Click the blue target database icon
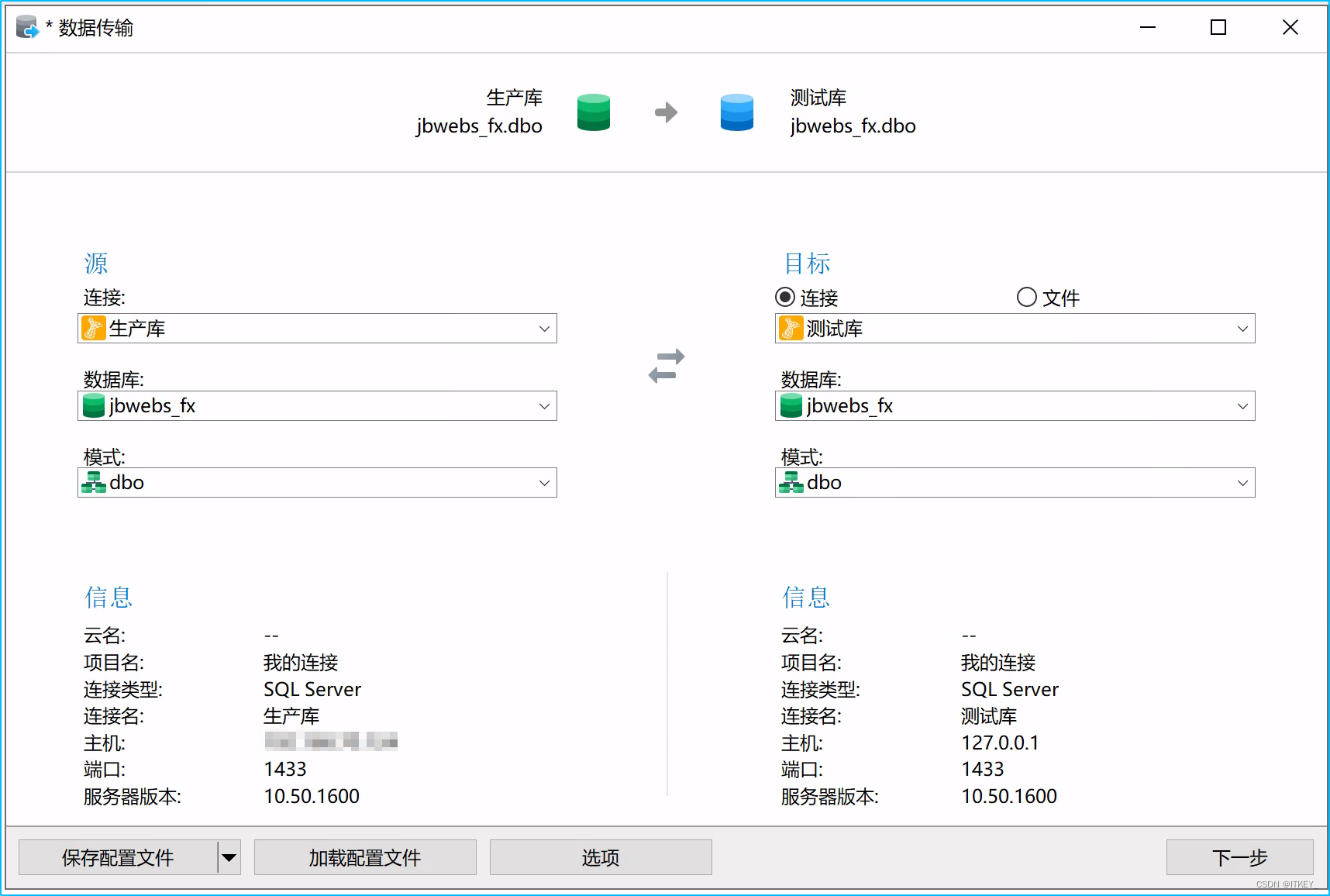Image resolution: width=1330 pixels, height=896 pixels. [736, 112]
